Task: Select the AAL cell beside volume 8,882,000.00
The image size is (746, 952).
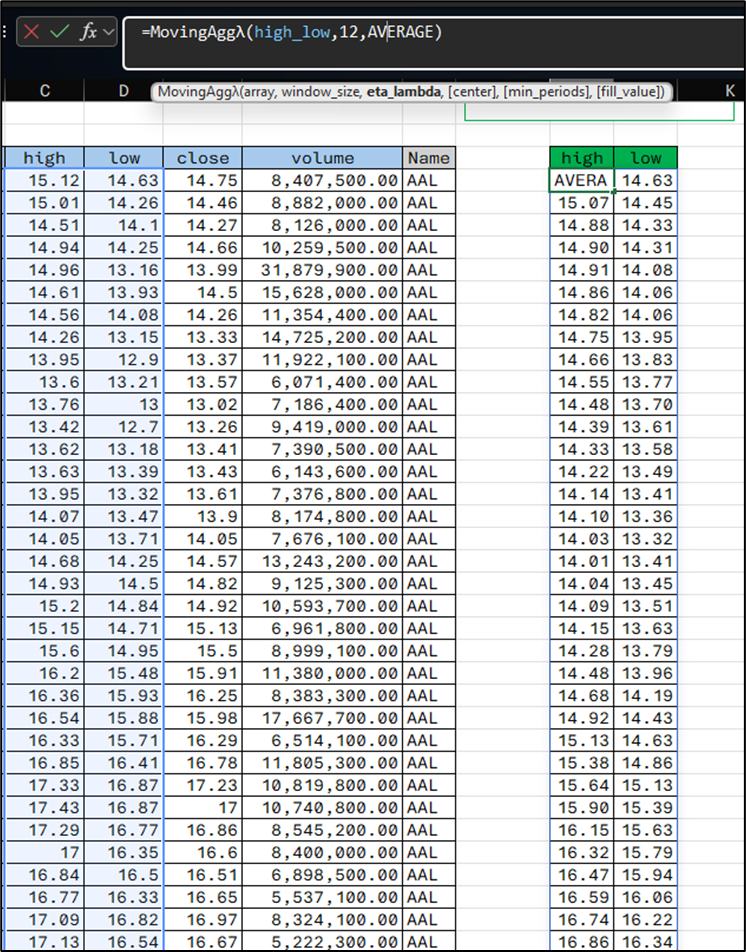Action: [x=429, y=203]
